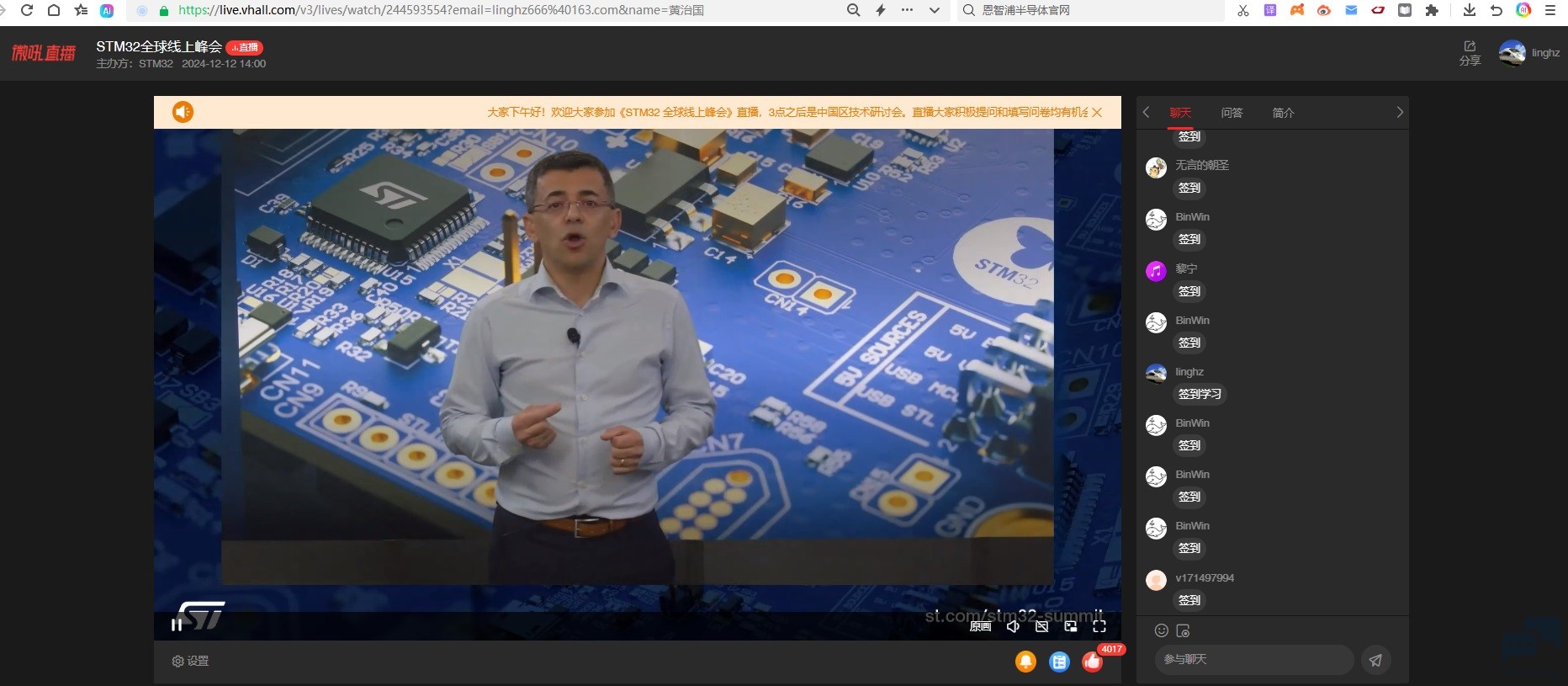The image size is (1568, 686).
Task: Open the browser downloads icon
Action: click(x=1470, y=10)
